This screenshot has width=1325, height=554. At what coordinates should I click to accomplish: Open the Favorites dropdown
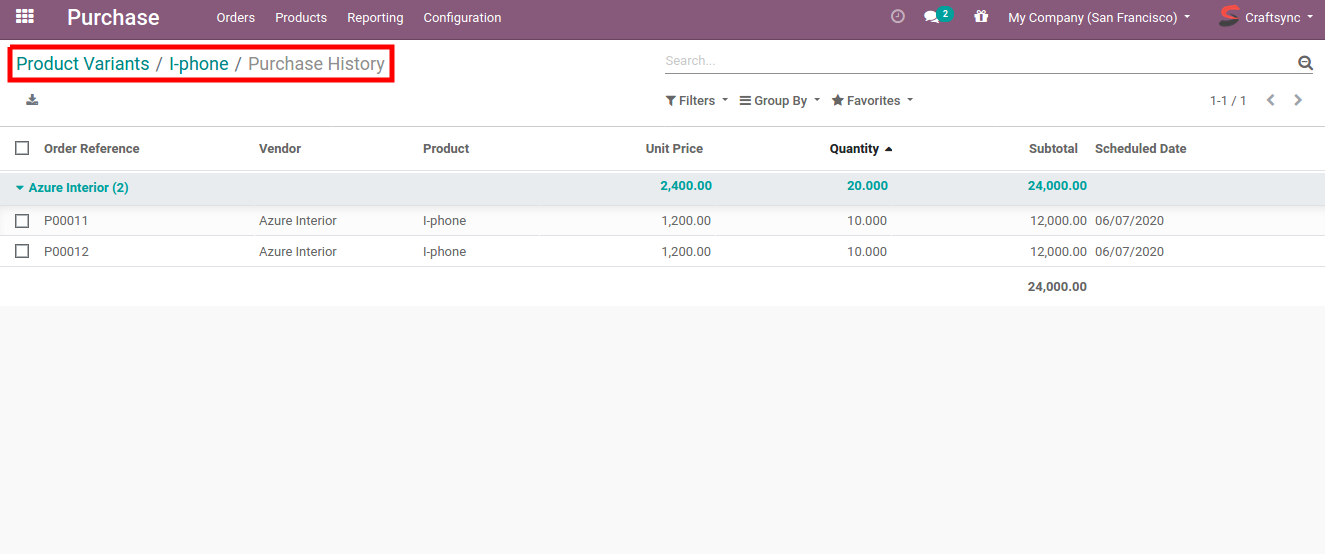point(872,101)
